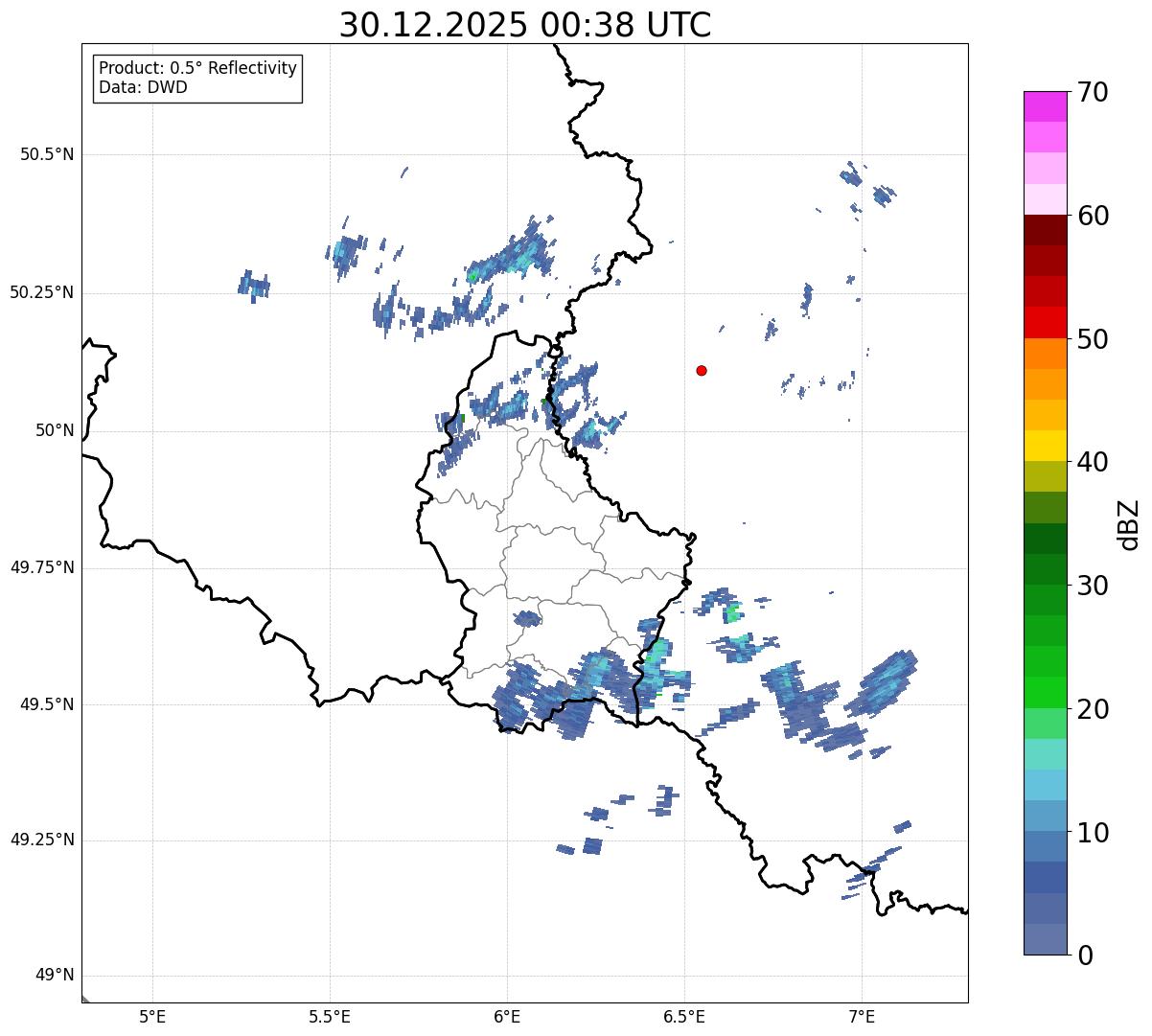This screenshot has height=1036, width=1152.
Task: Click the colorbar tick label 70
Action: 1093,92
